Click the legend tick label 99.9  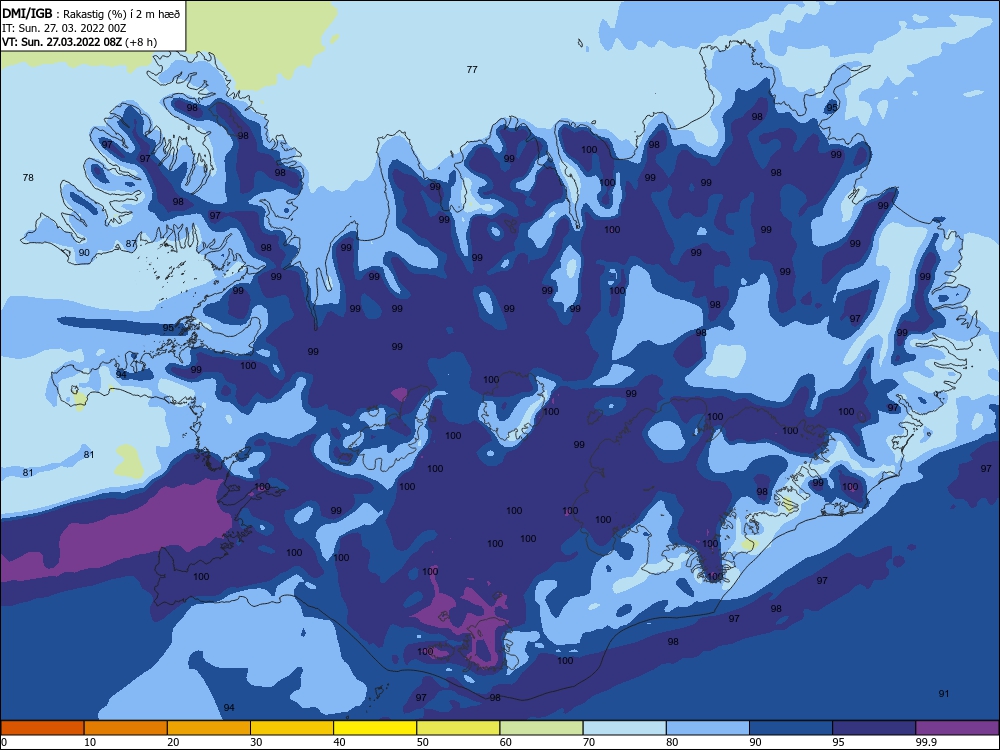(x=925, y=742)
